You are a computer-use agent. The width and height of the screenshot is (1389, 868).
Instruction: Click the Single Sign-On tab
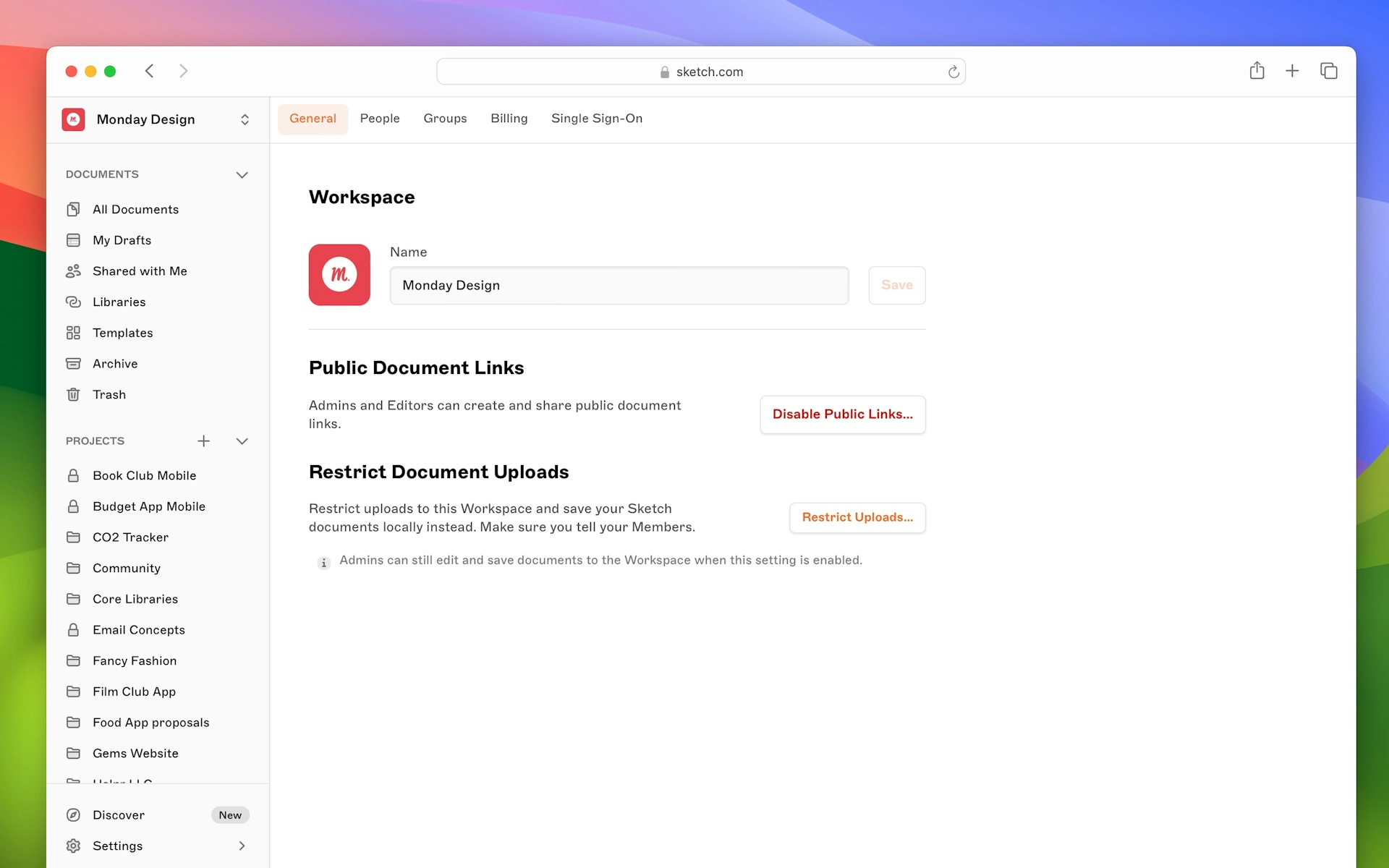point(597,118)
